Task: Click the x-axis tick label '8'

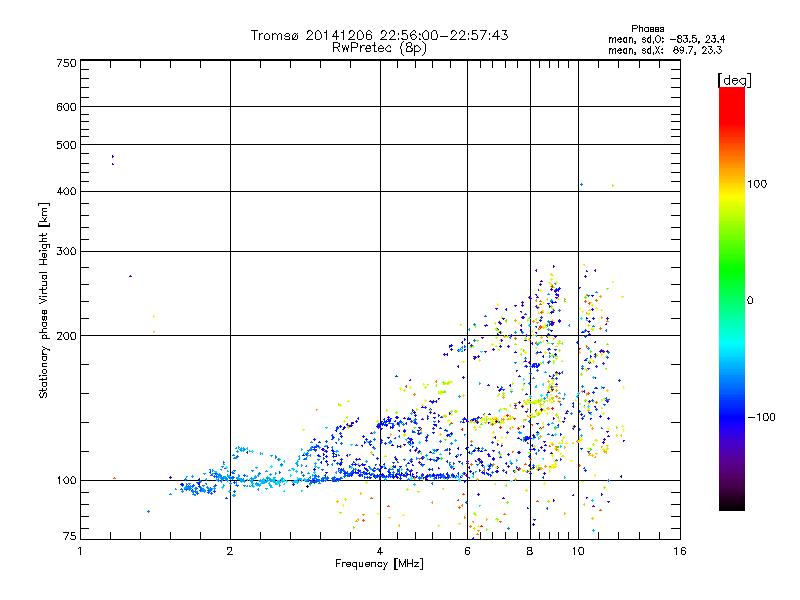Action: [530, 551]
